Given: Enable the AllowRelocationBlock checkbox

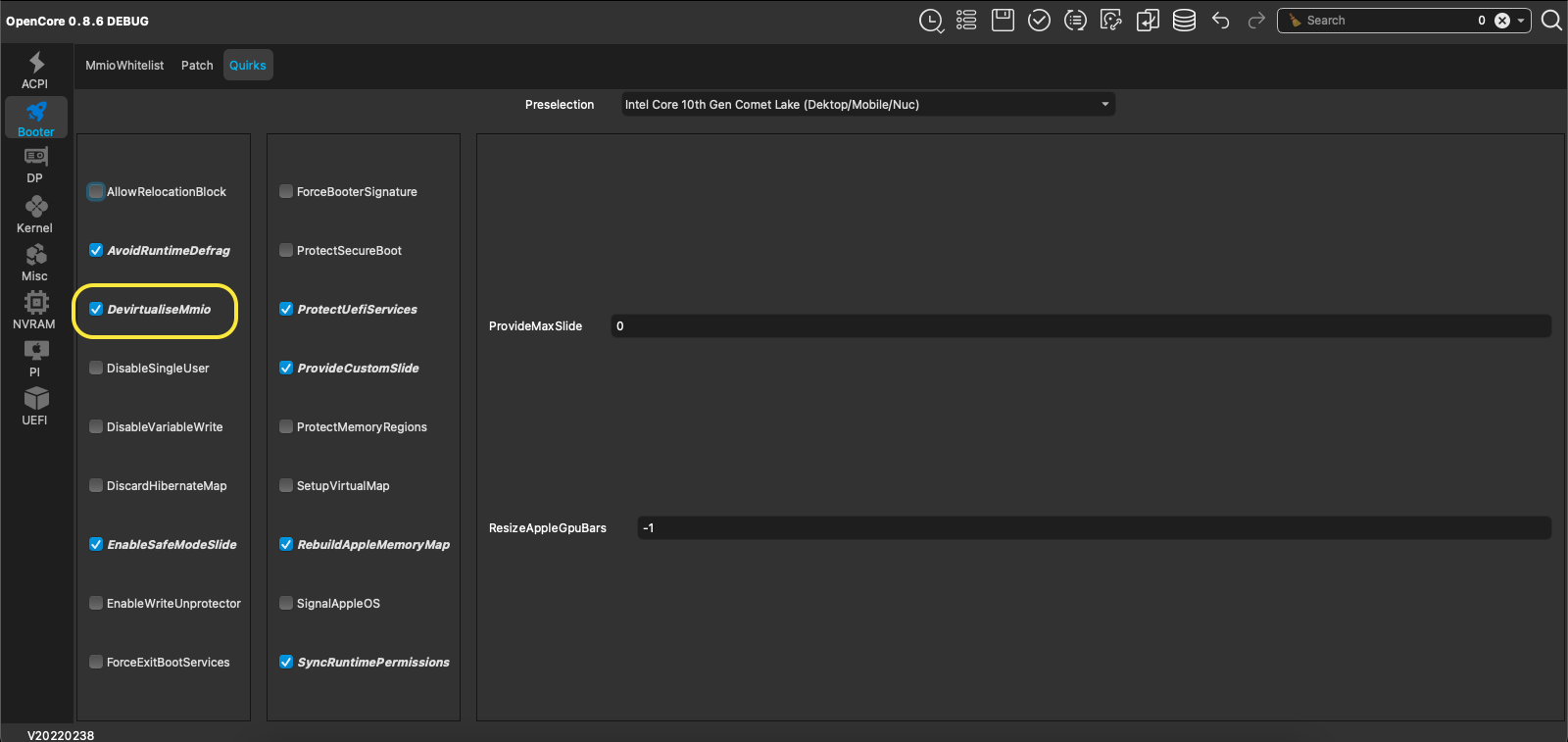Looking at the screenshot, I should [x=96, y=192].
